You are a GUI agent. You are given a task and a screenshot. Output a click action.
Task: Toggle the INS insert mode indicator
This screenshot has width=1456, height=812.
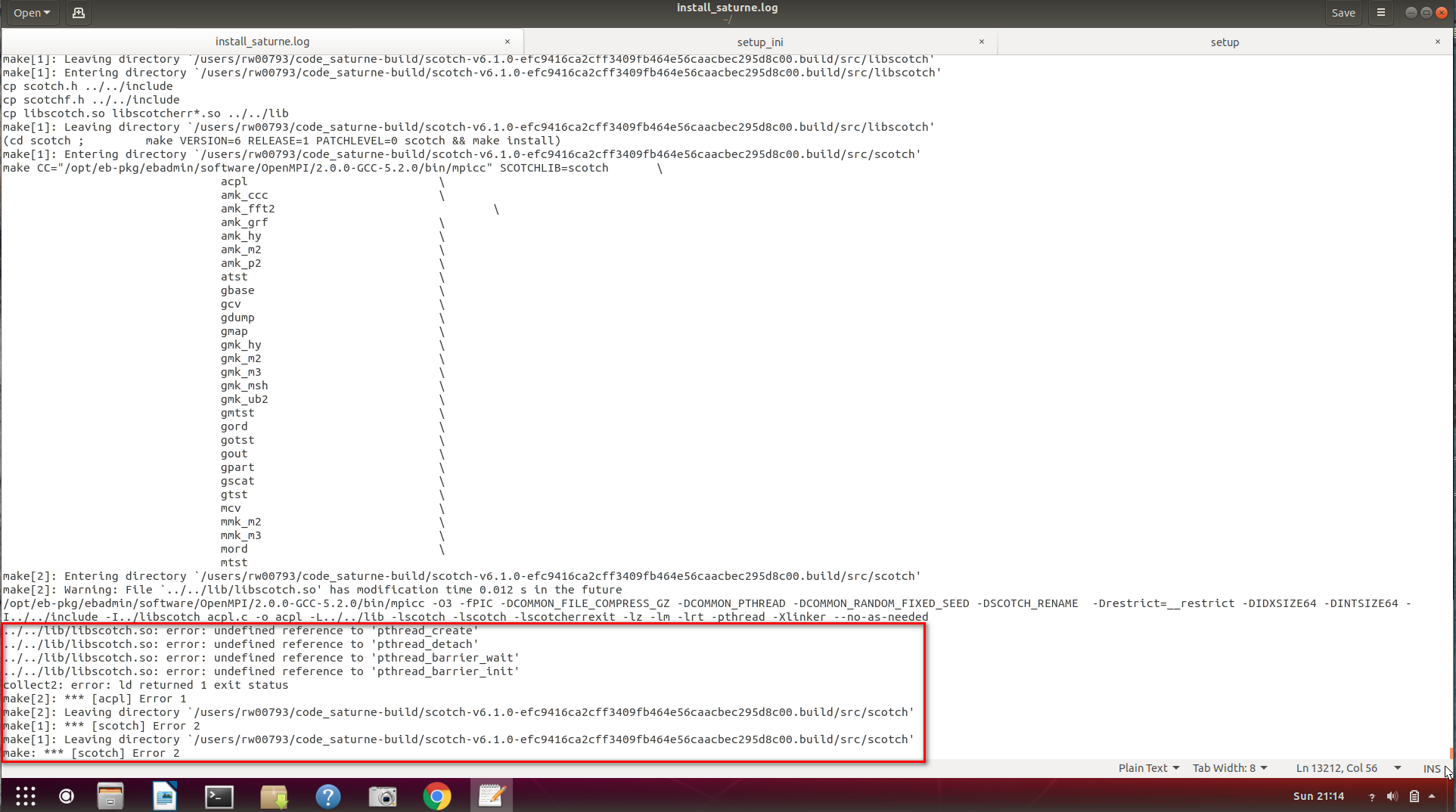coord(1431,768)
